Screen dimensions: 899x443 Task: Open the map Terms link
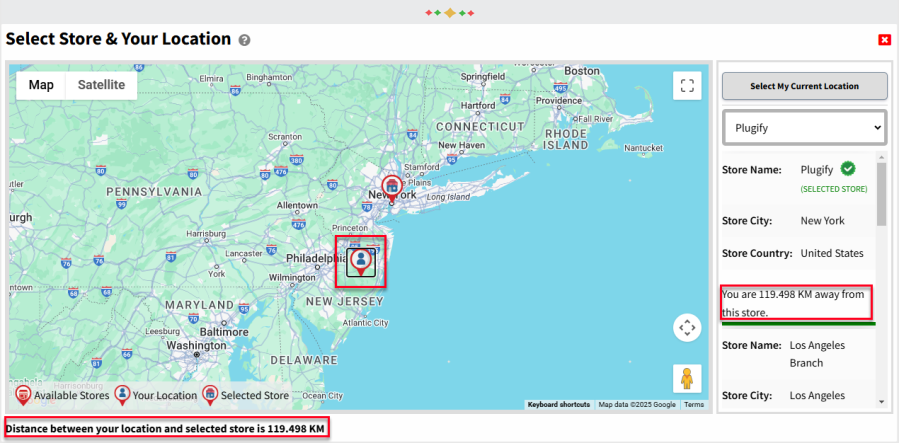pyautogui.click(x=694, y=405)
